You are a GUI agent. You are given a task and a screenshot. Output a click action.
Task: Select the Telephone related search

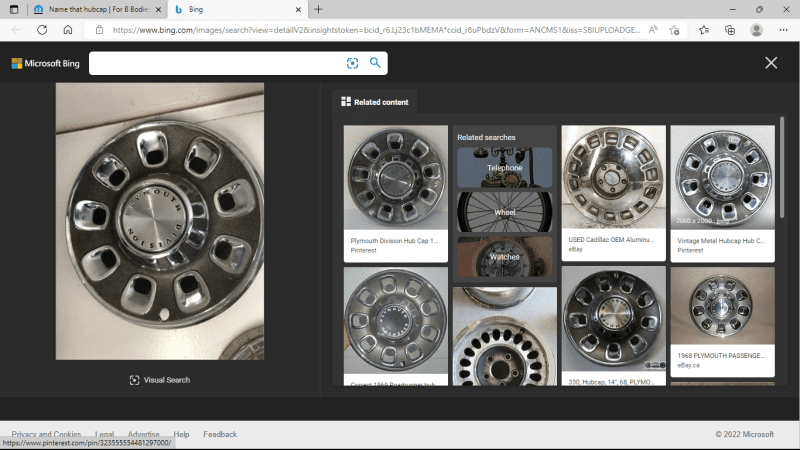point(505,168)
